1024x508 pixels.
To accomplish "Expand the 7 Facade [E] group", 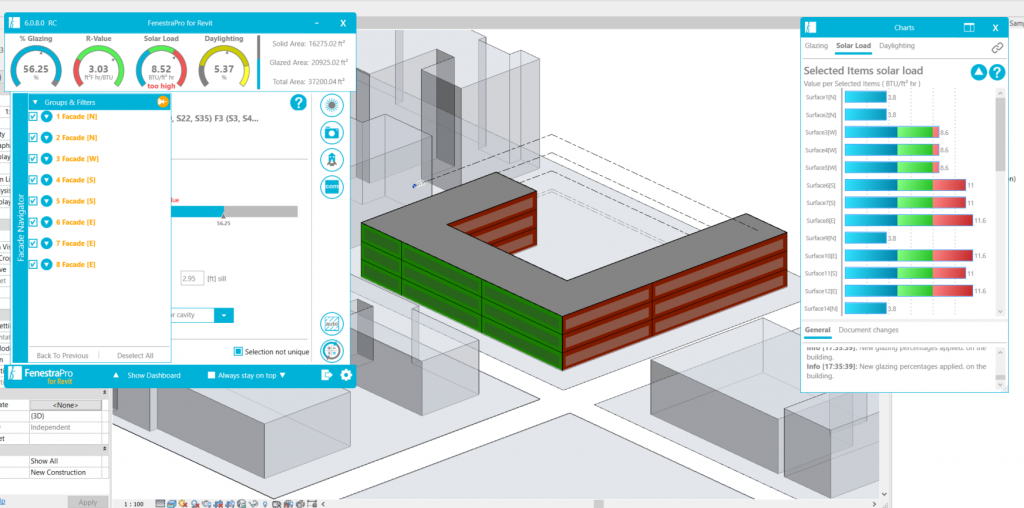I will tap(46, 243).
